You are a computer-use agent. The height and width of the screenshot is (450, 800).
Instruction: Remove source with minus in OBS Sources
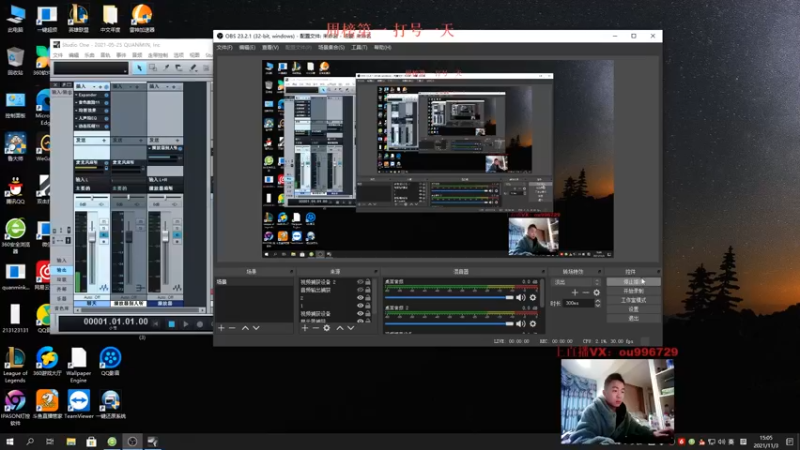pyautogui.click(x=315, y=328)
